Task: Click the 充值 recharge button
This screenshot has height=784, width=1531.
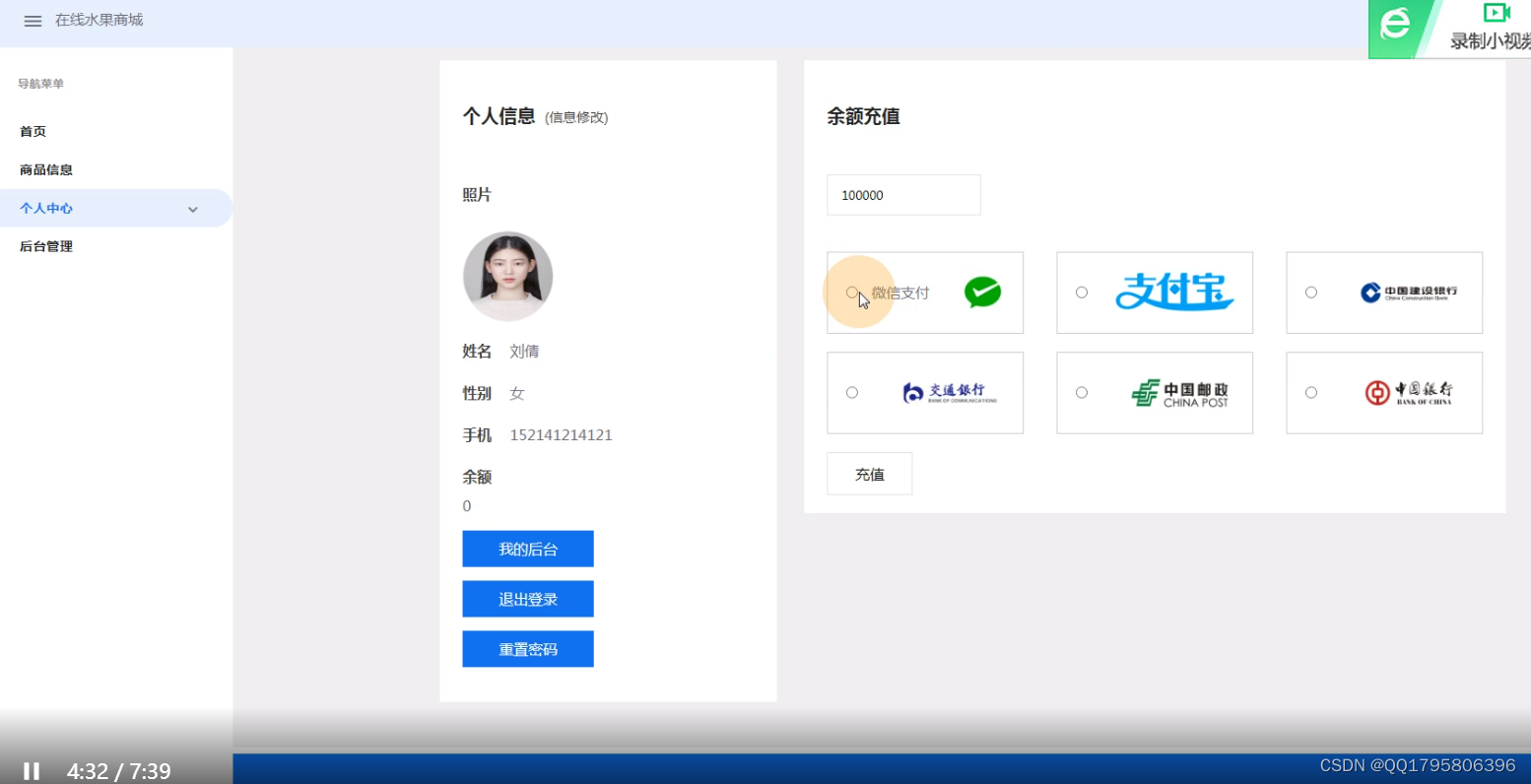Action: pos(869,474)
